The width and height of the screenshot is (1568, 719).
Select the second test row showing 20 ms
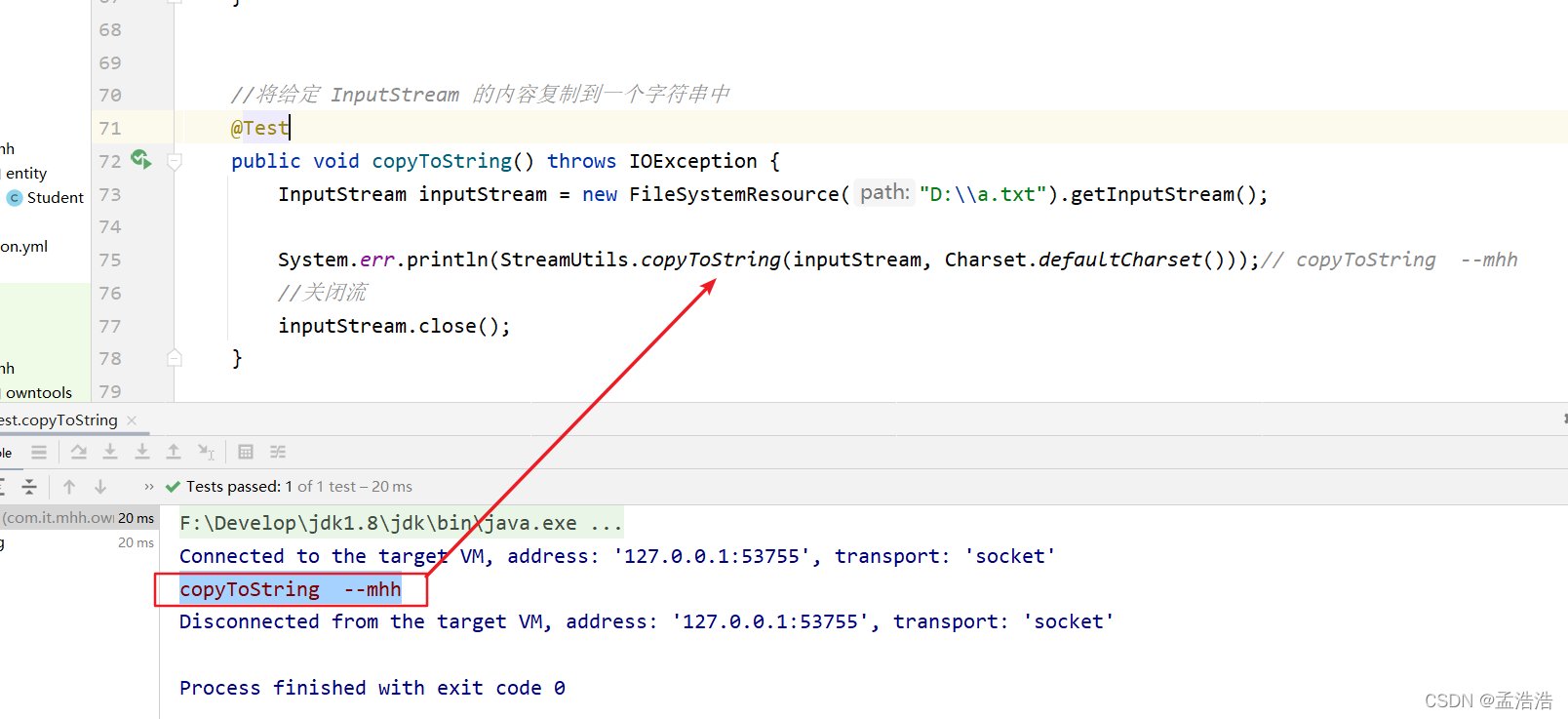(x=78, y=542)
